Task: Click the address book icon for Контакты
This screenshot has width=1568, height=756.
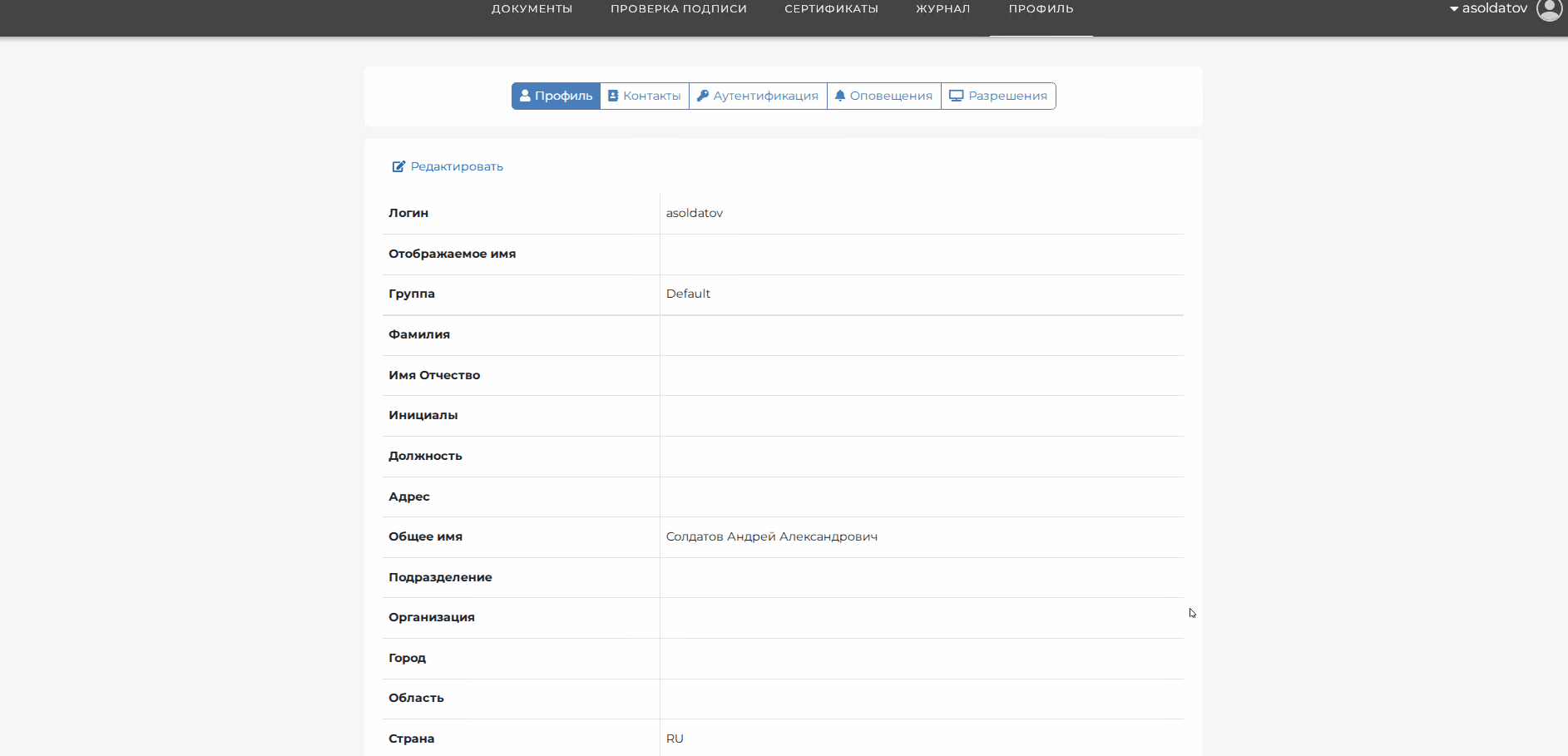Action: [x=613, y=96]
